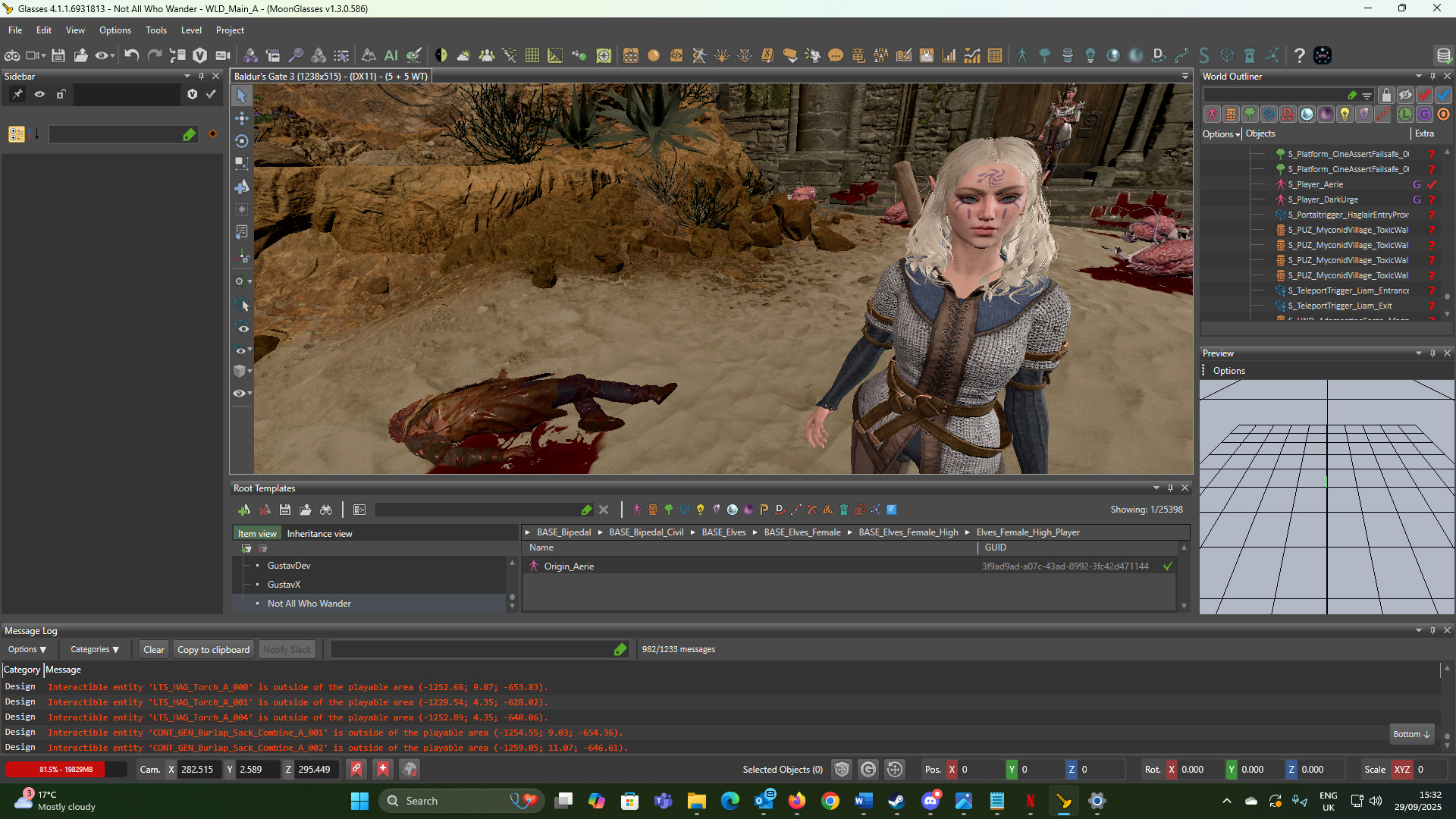Viewport: 1456px width, 819px height.
Task: Click the magnifying glass tool in main toolbar
Action: (296, 55)
